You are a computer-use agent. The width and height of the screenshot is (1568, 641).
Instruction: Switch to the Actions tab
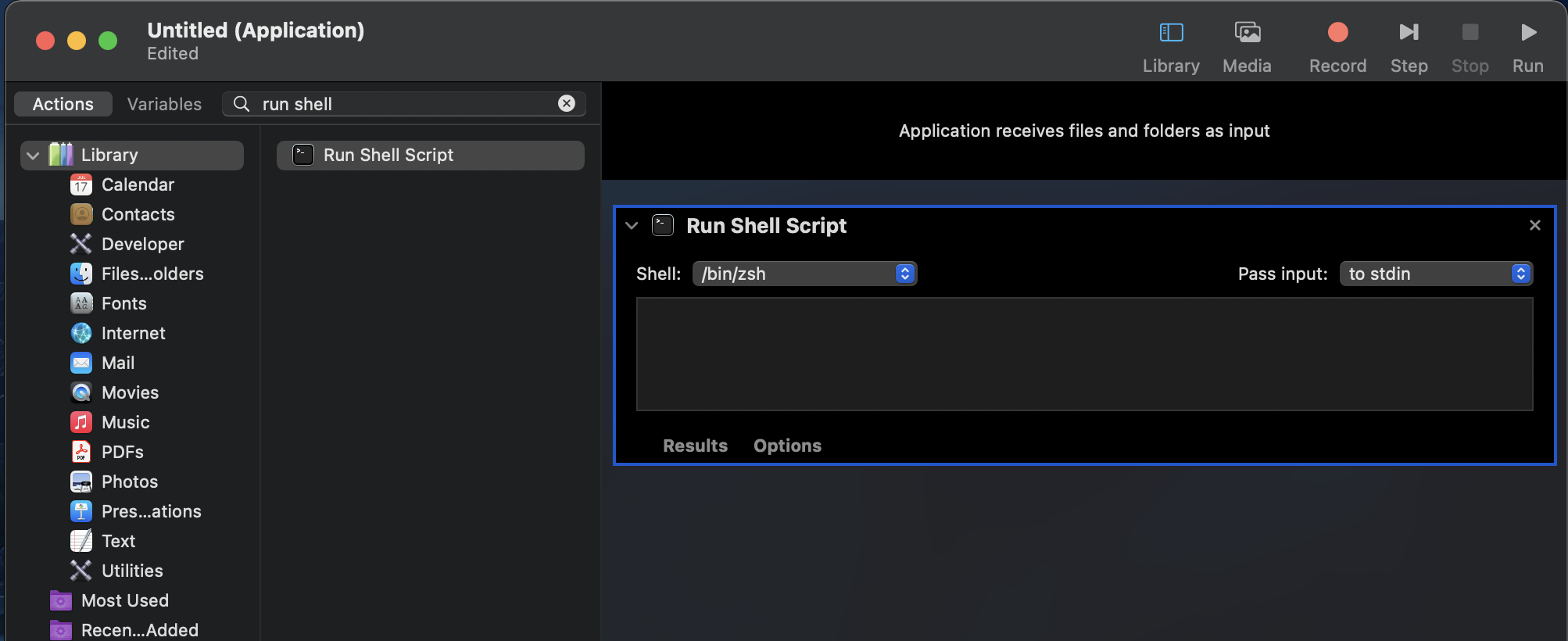pos(63,104)
